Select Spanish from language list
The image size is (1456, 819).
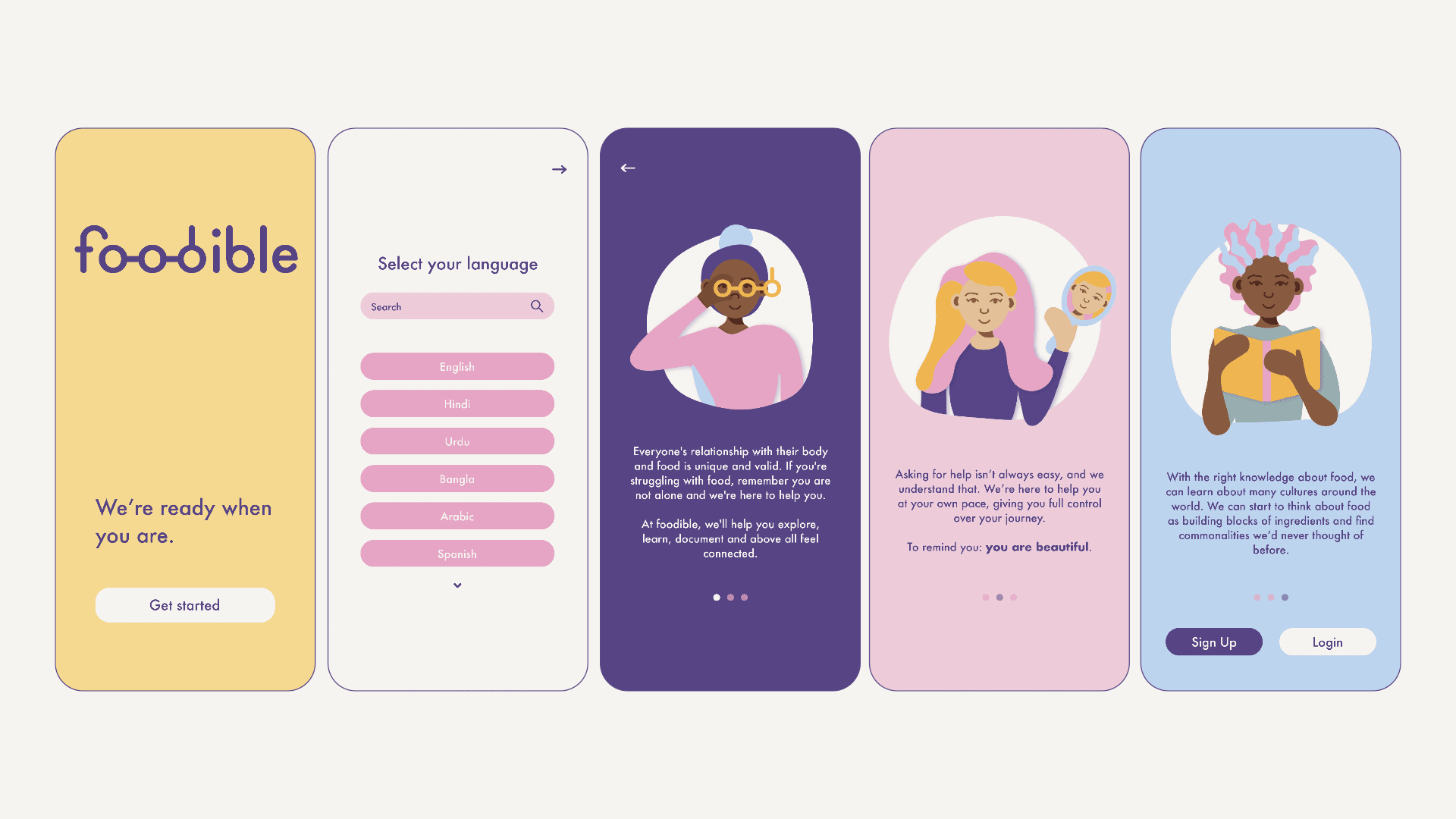tap(457, 553)
